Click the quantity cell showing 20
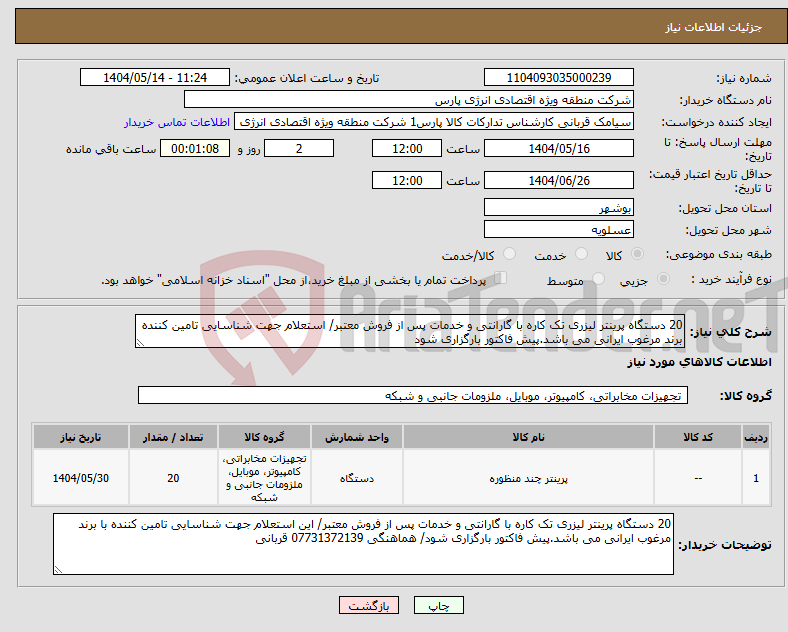788x632 pixels. click(x=173, y=478)
